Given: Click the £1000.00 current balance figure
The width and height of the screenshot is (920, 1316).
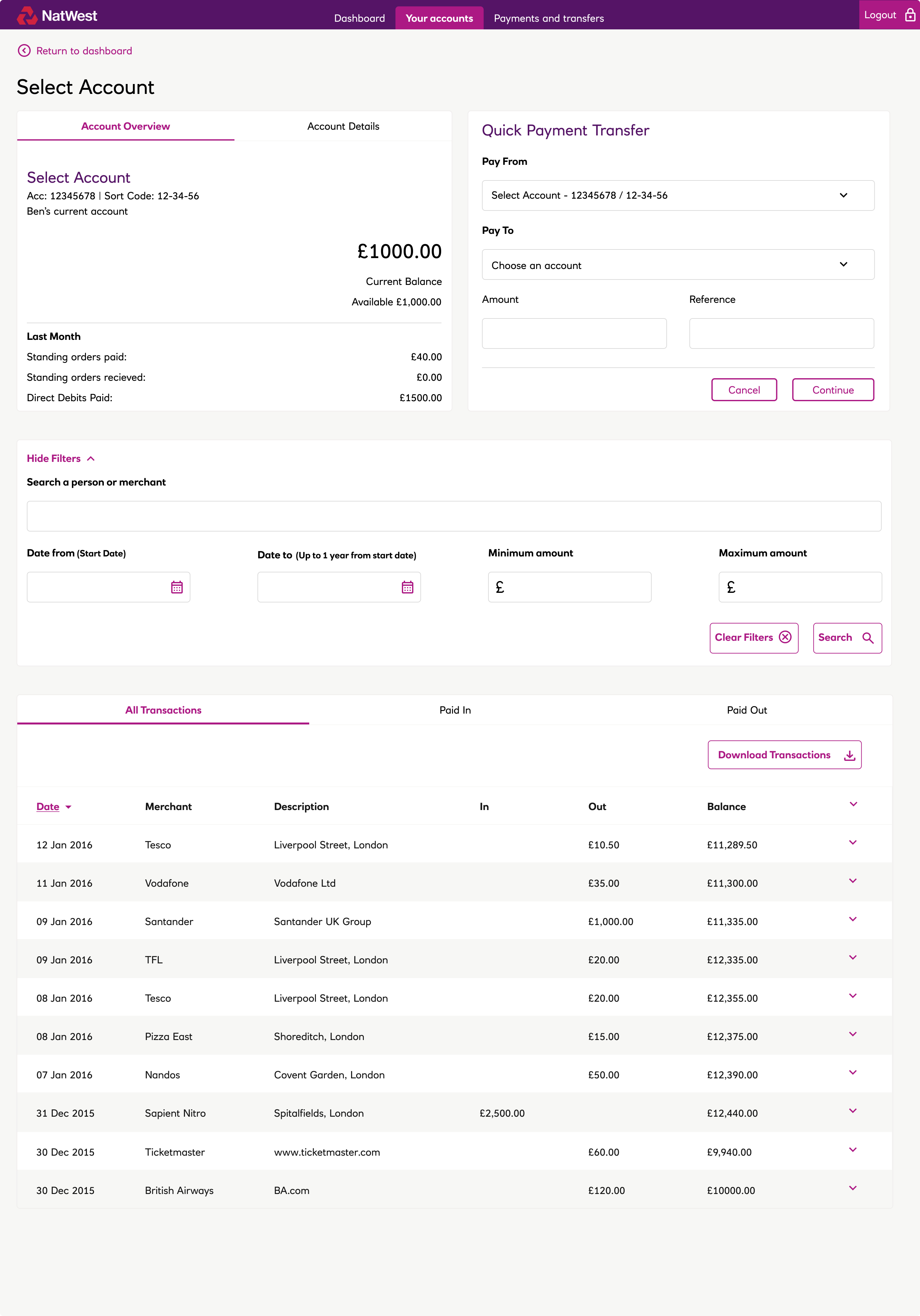Looking at the screenshot, I should pos(400,252).
